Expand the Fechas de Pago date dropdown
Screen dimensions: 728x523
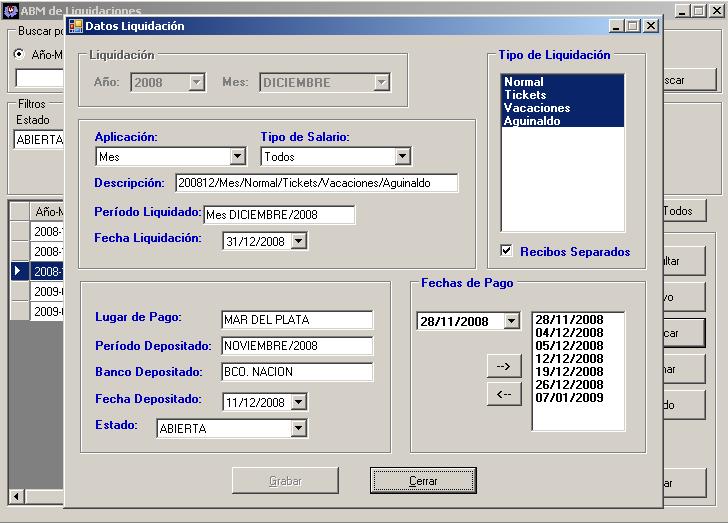point(512,322)
